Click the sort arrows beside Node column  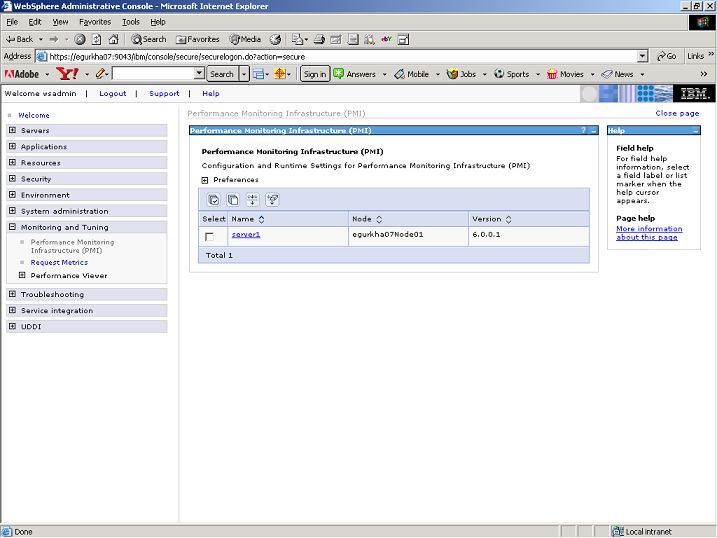point(379,219)
